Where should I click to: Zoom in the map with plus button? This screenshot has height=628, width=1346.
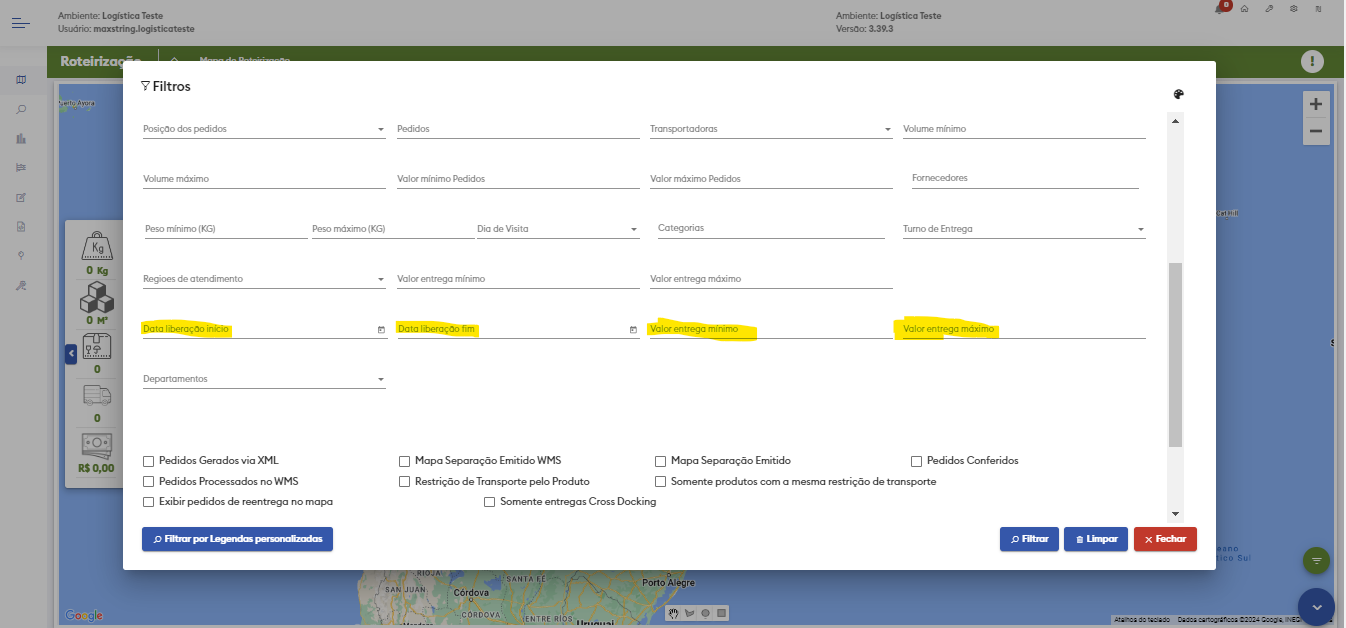[1316, 104]
